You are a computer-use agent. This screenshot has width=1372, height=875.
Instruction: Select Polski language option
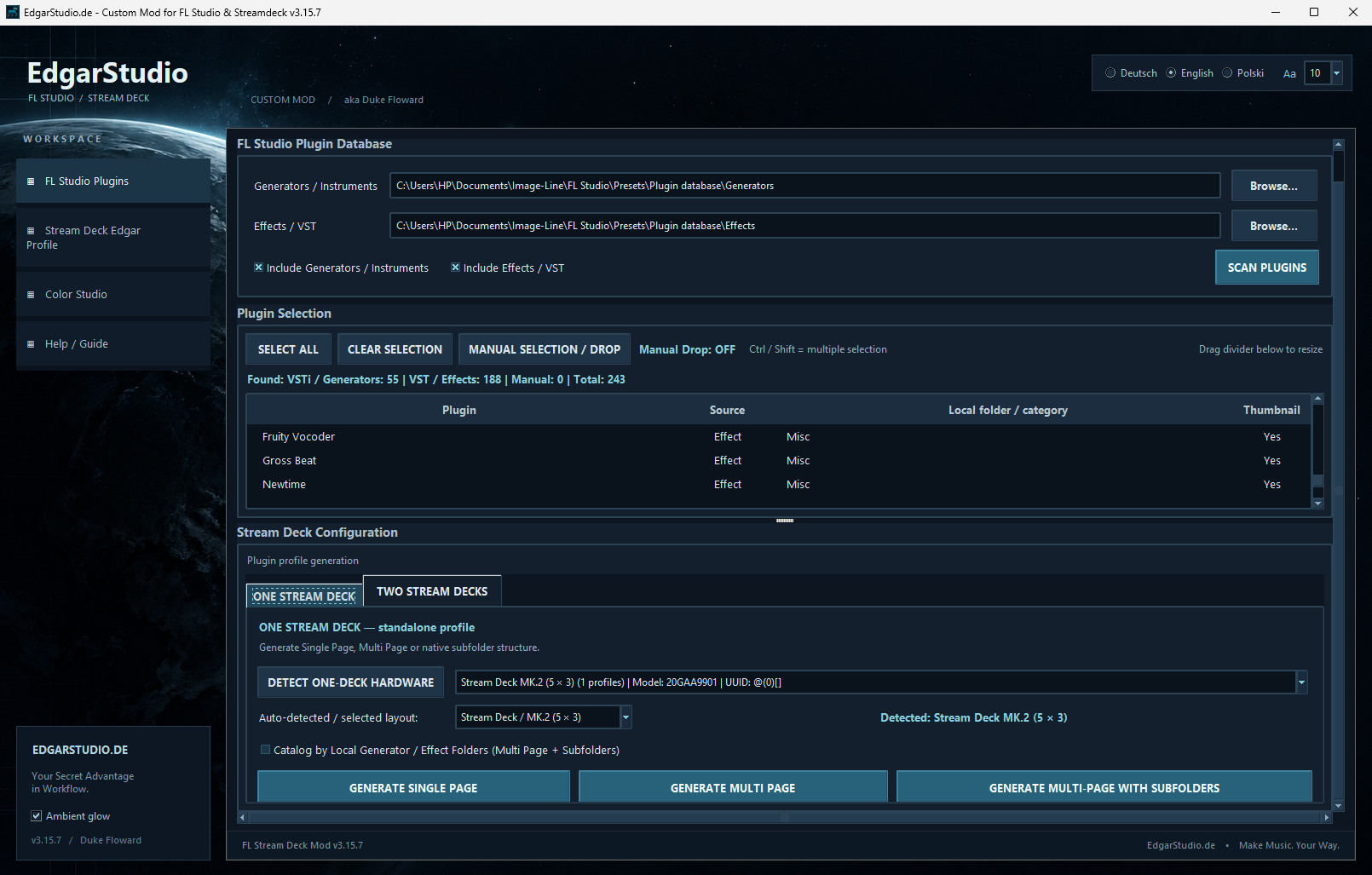tap(1243, 73)
